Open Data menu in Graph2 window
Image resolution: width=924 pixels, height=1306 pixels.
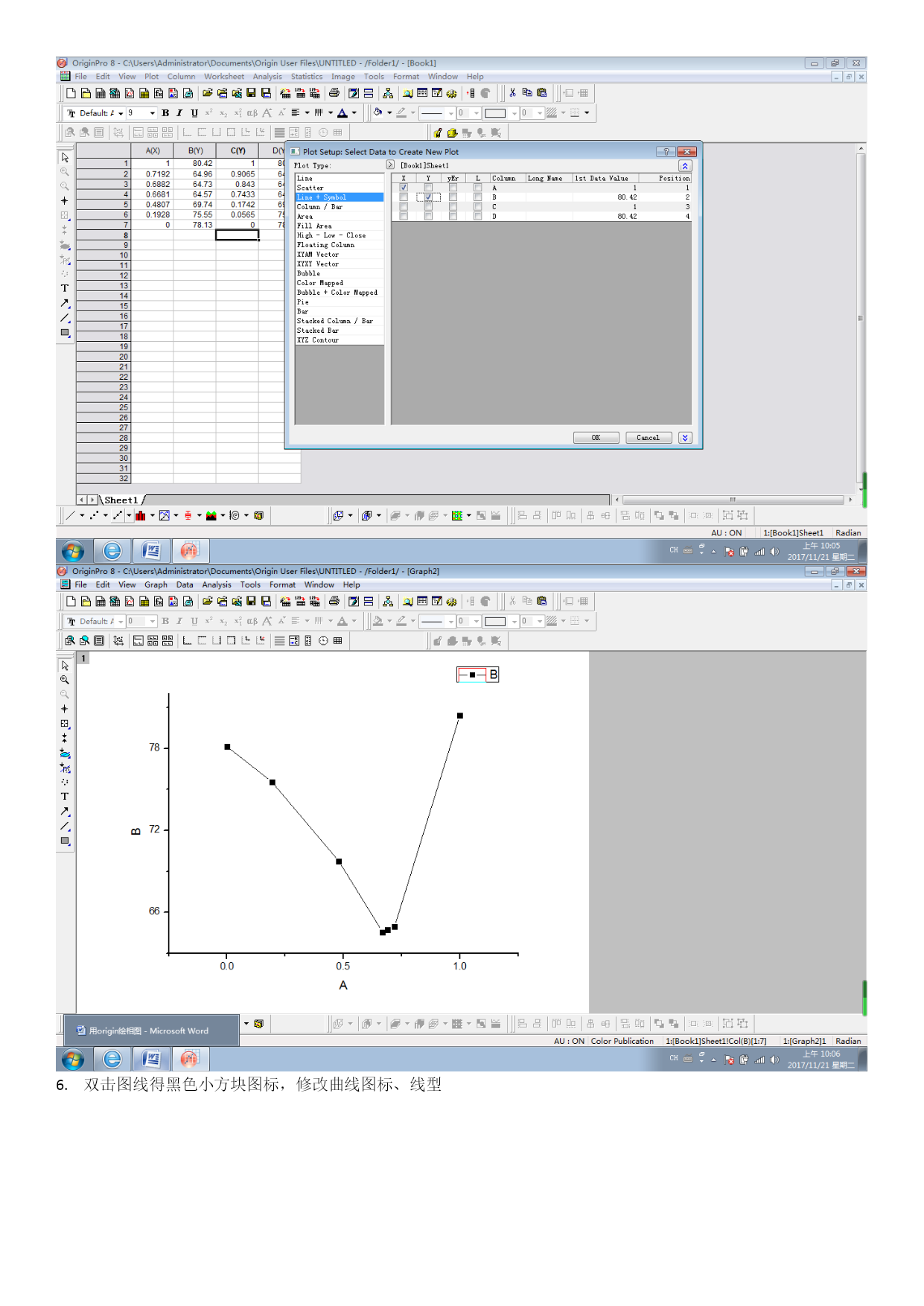[185, 585]
